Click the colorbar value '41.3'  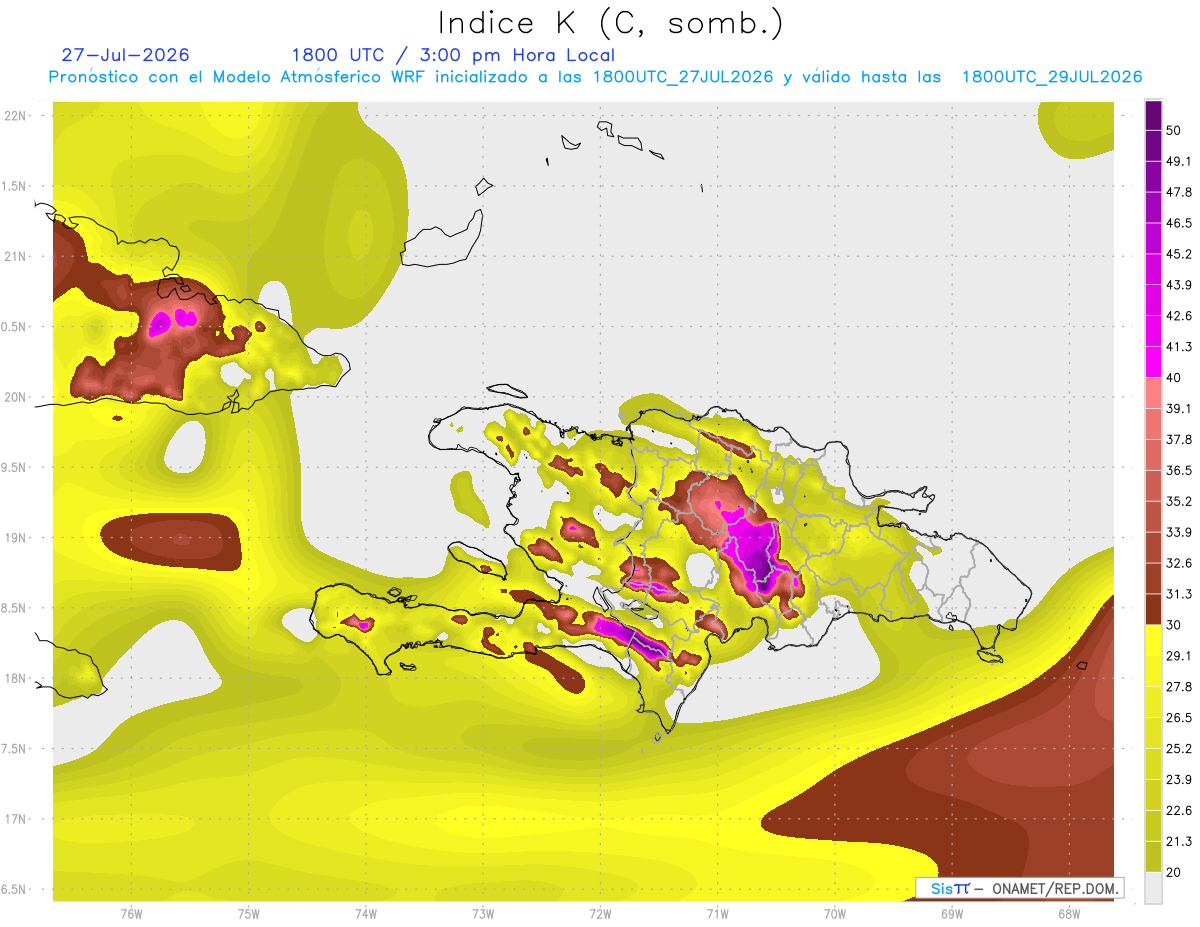pos(1179,347)
